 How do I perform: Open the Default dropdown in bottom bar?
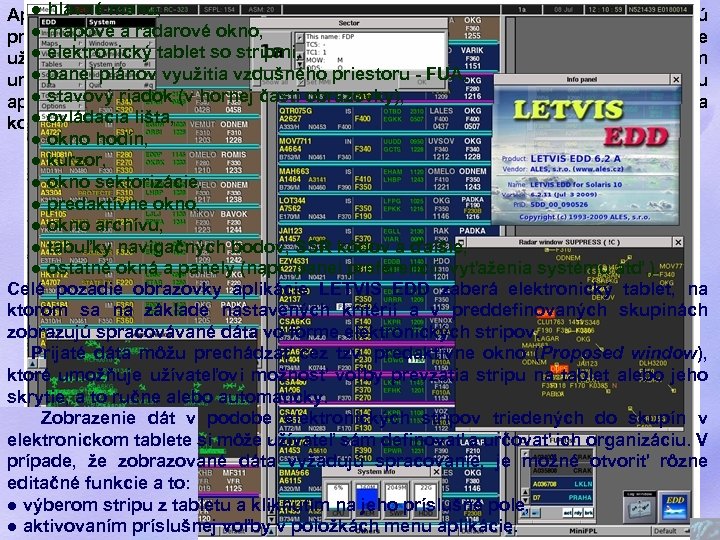[x=673, y=531]
